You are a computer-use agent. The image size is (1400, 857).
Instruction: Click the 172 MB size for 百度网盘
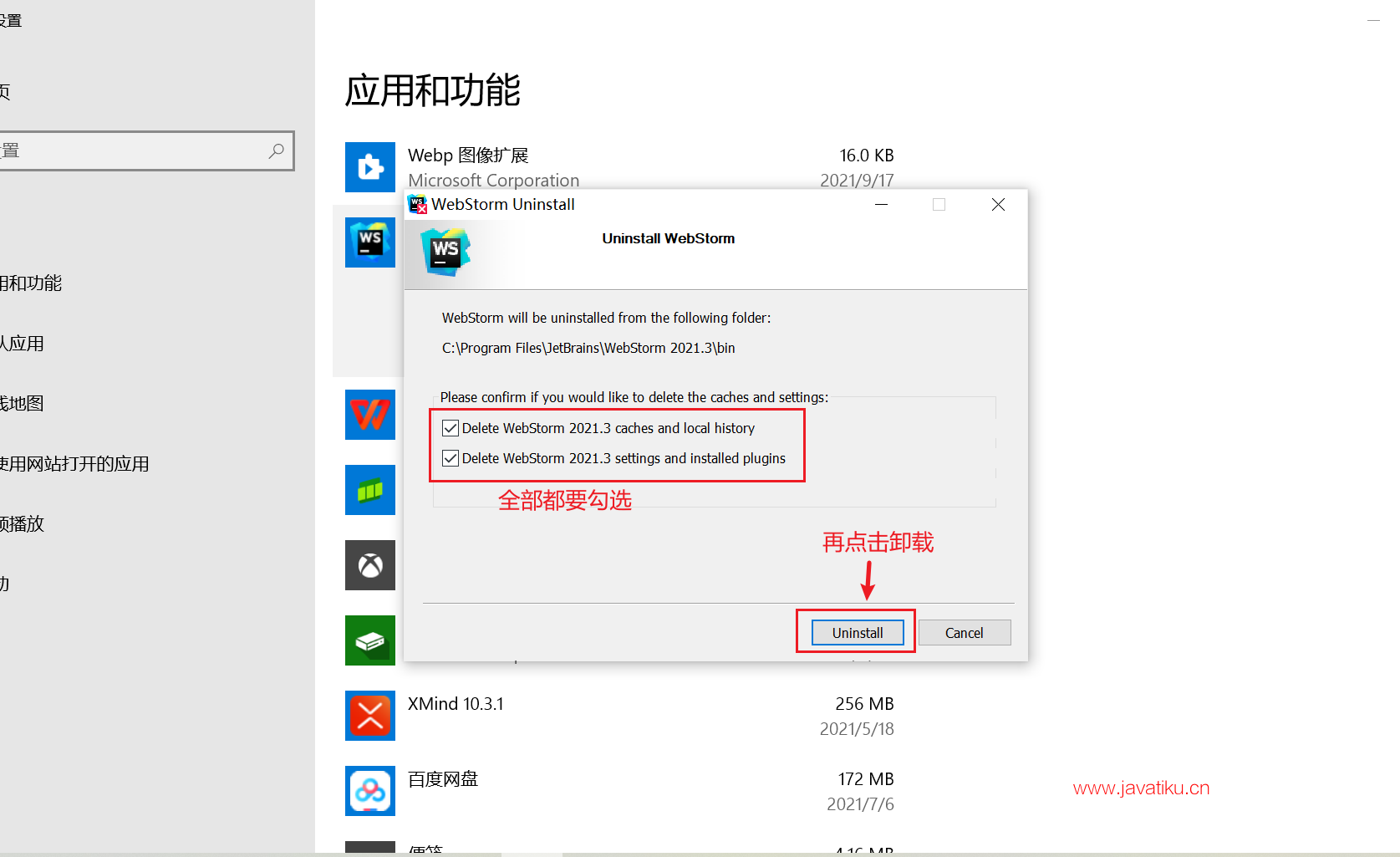point(866,779)
